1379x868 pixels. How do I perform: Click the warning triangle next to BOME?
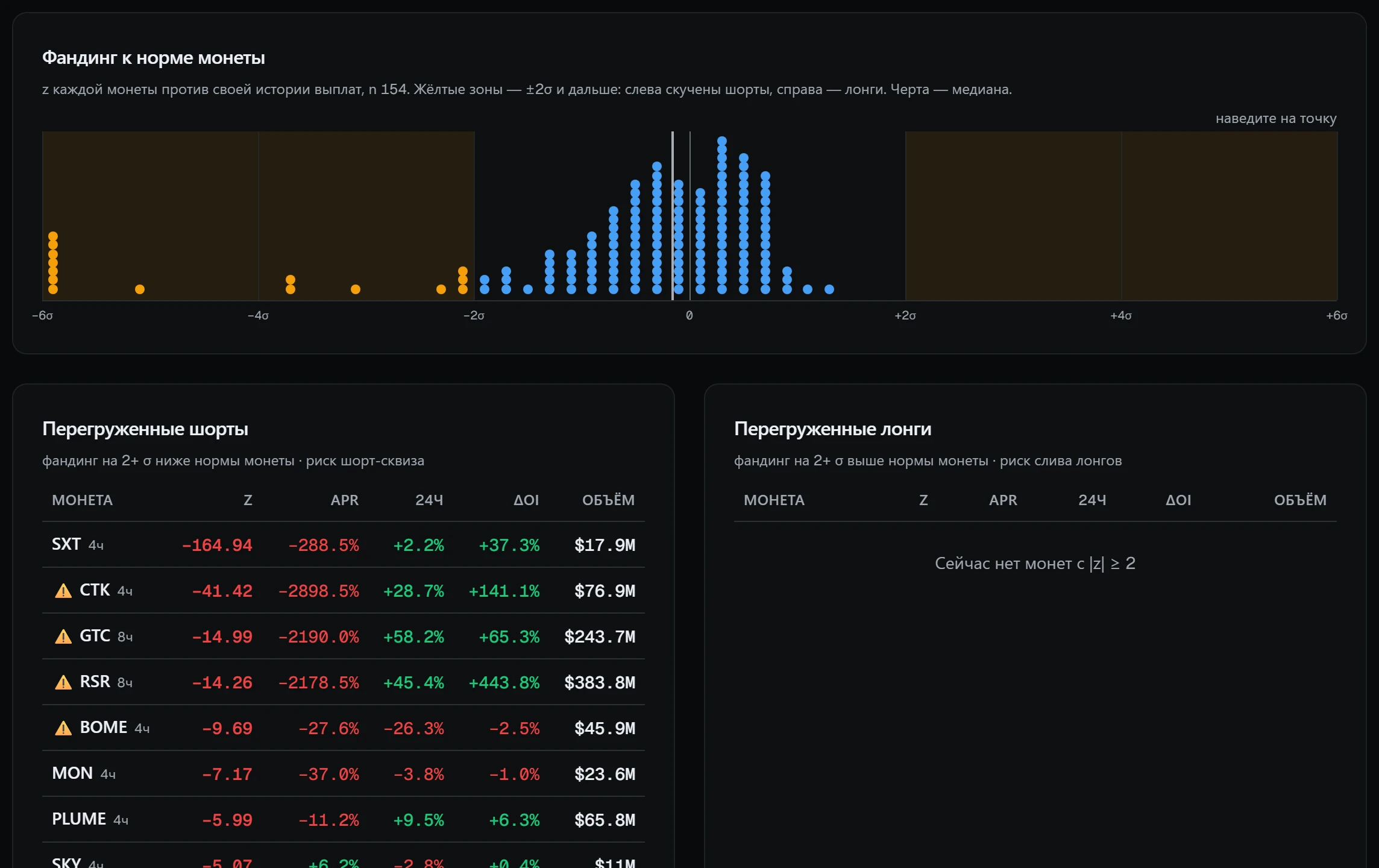[63, 728]
